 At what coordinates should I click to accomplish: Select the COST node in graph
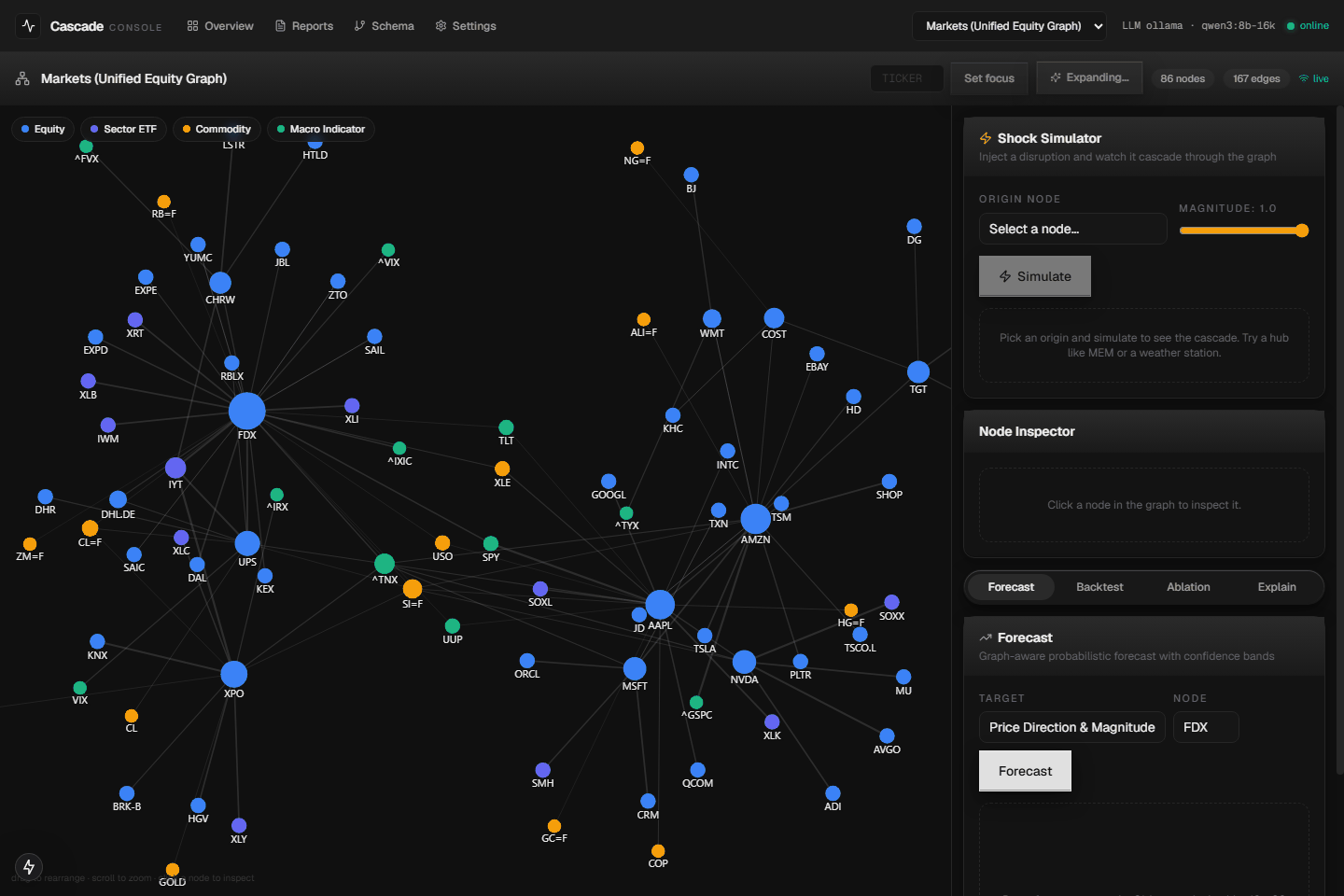pos(774,318)
